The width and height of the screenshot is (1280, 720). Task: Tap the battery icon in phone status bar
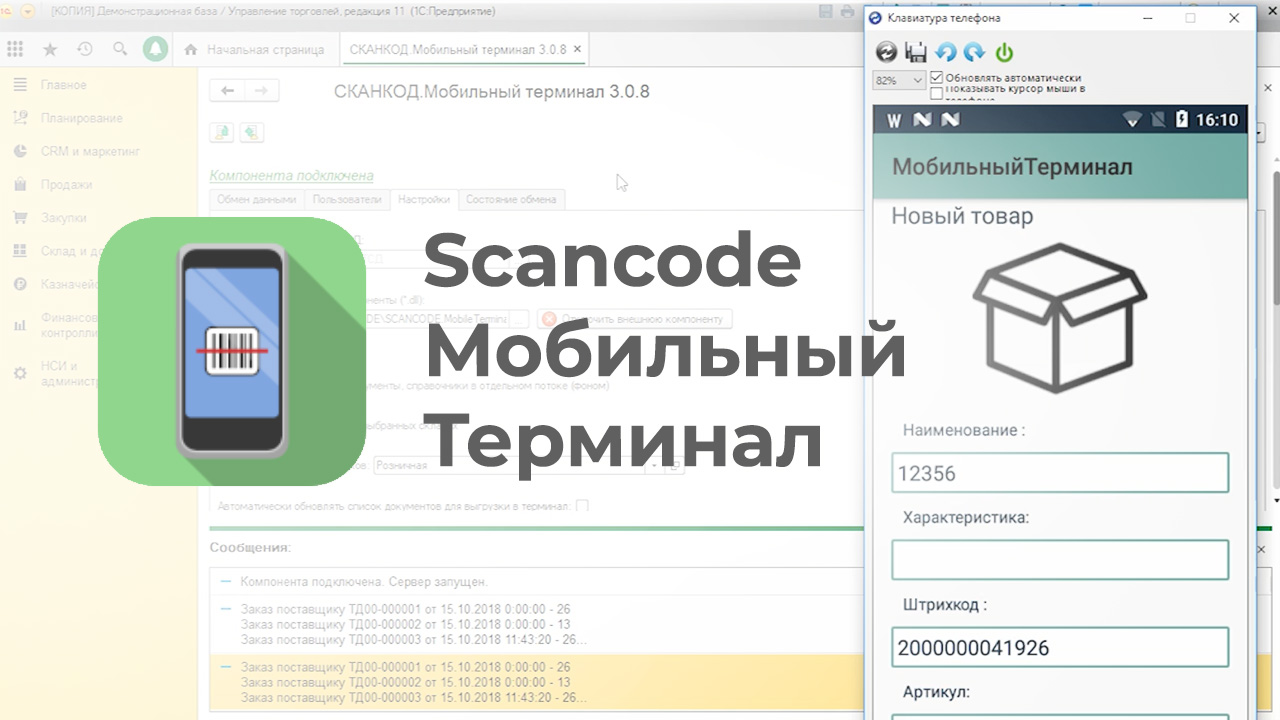pos(1182,120)
